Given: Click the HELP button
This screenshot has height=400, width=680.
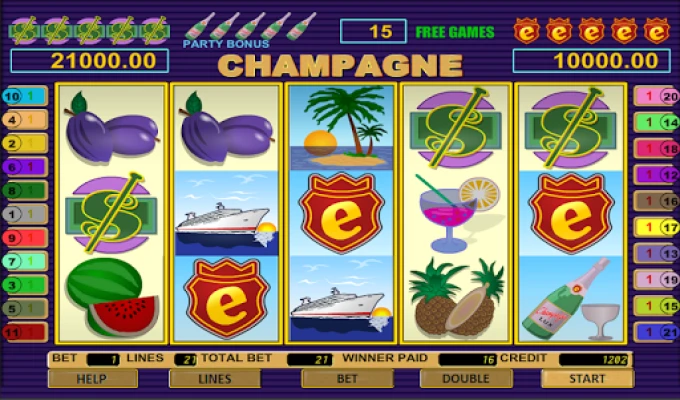Looking at the screenshot, I should (x=93, y=379).
